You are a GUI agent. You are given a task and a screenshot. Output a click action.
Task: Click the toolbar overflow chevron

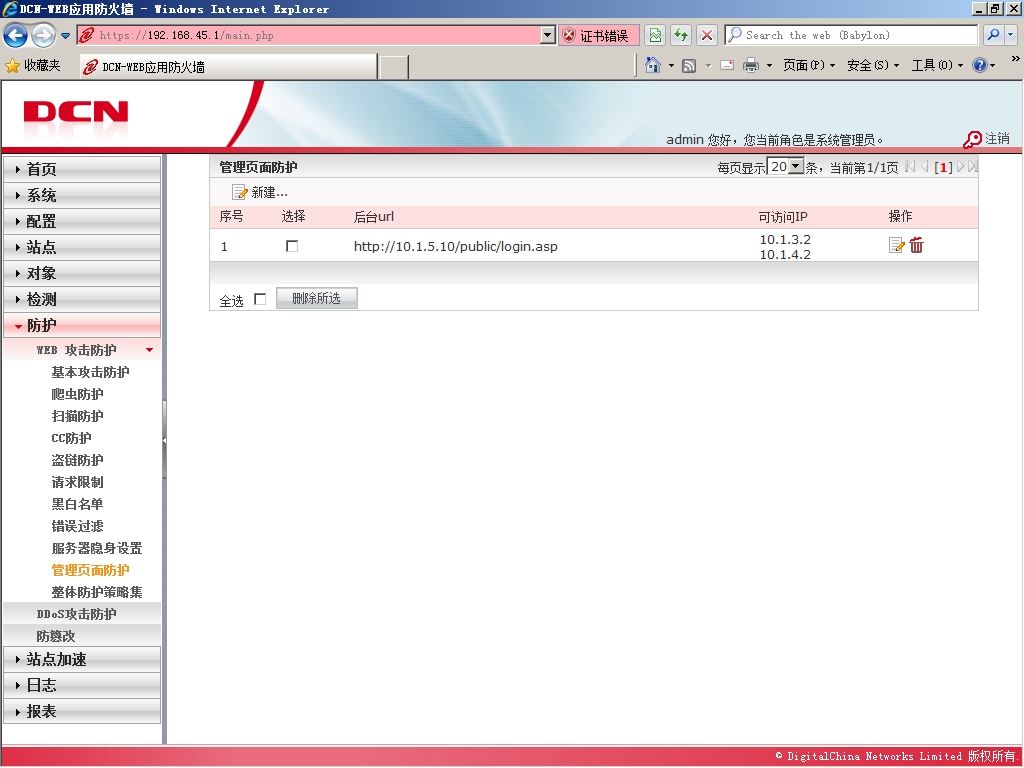click(x=1016, y=59)
